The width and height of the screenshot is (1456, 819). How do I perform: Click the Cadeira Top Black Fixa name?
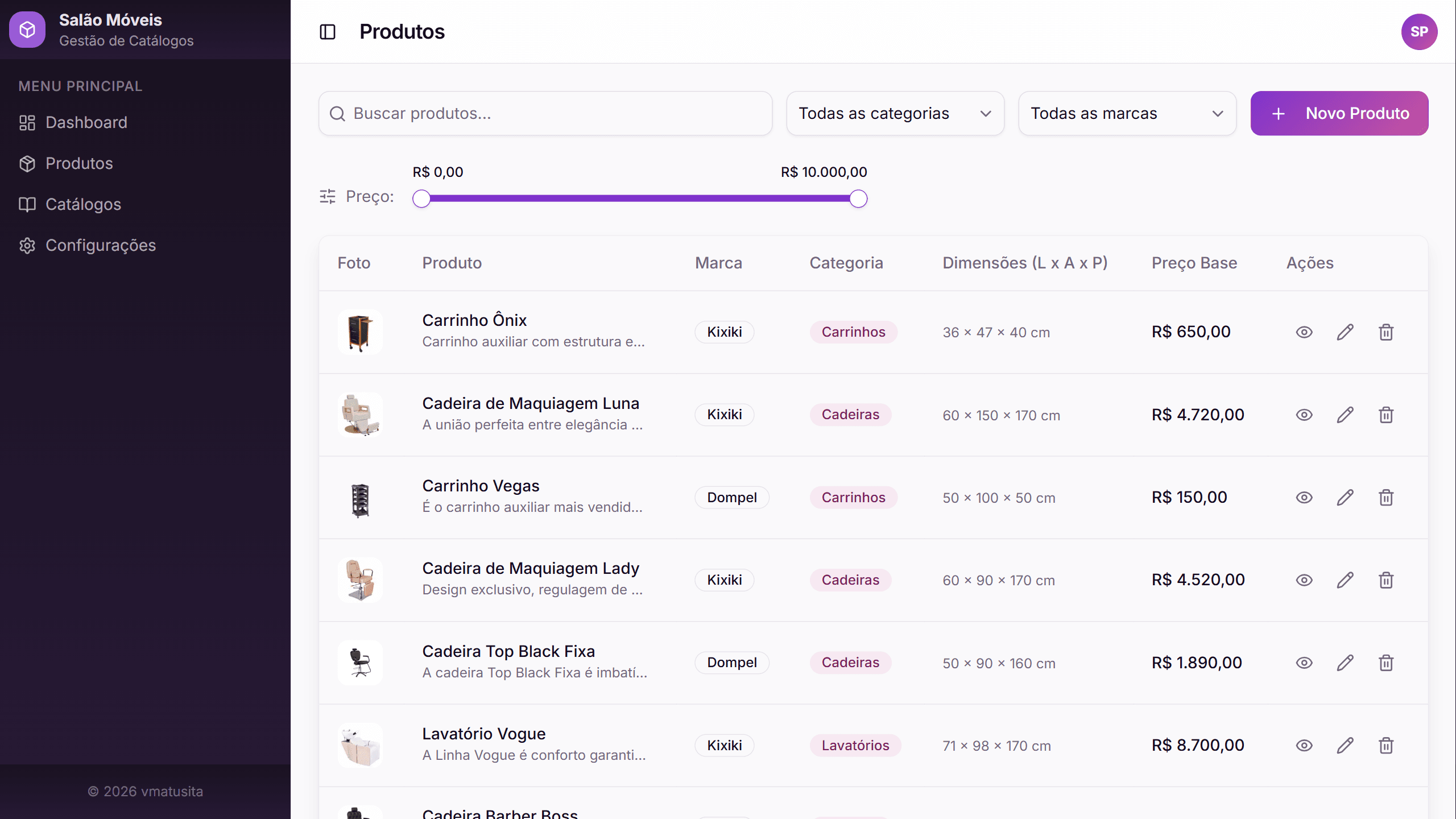[x=508, y=651]
